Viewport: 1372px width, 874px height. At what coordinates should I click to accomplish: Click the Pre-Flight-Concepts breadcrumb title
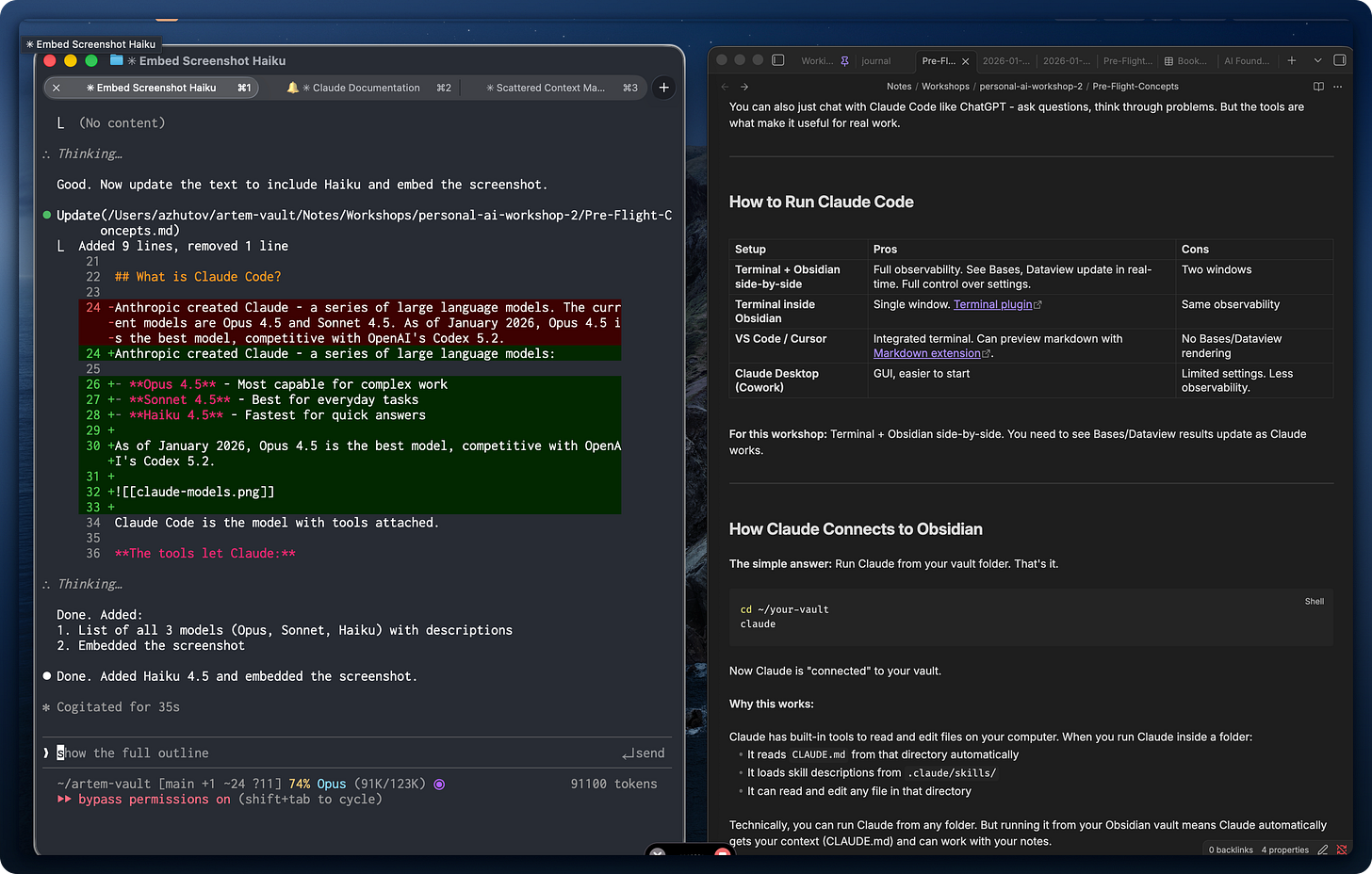[x=1135, y=87]
